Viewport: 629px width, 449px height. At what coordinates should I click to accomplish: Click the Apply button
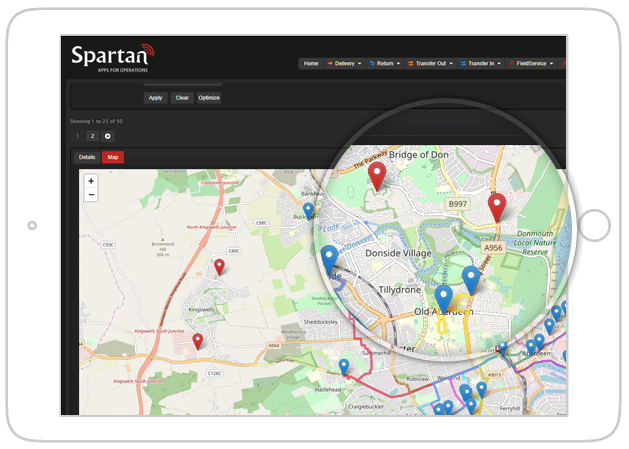click(155, 98)
